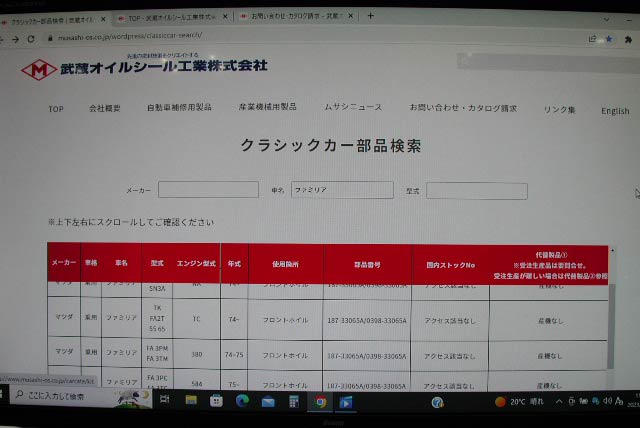Select the engine cell TC
This screenshot has width=640, height=428.
[x=196, y=319]
